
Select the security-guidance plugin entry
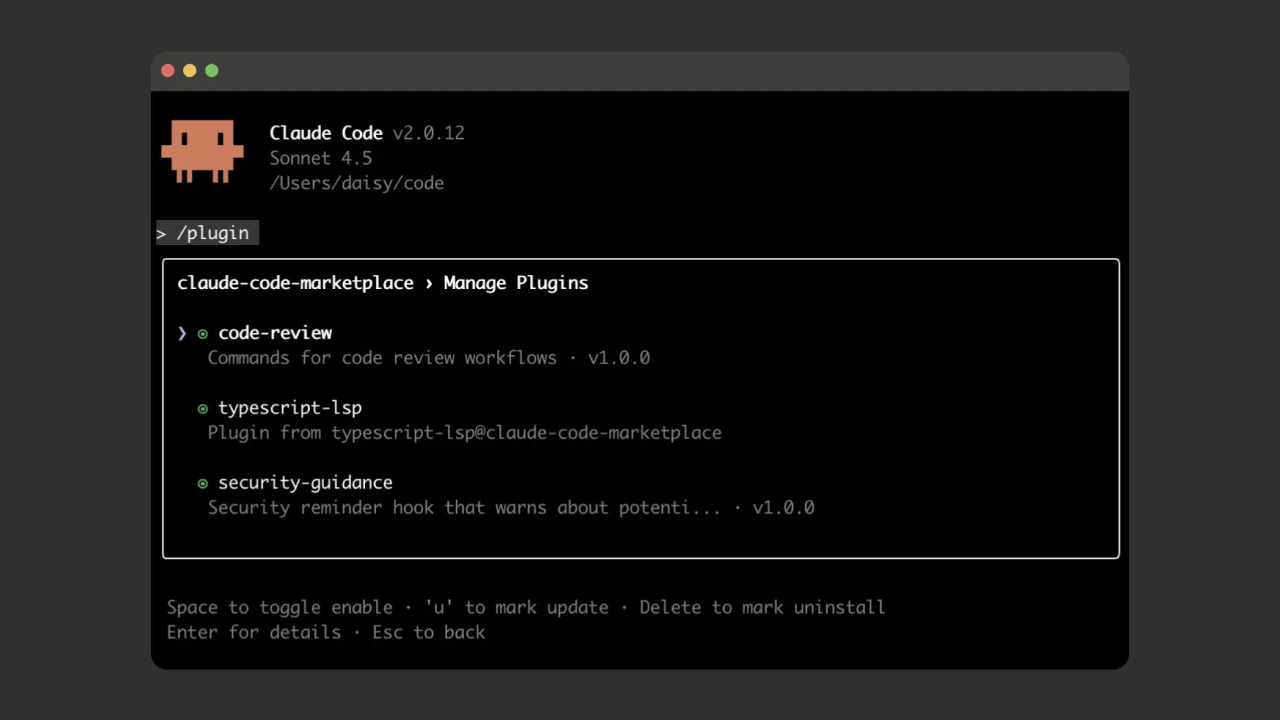coord(305,483)
